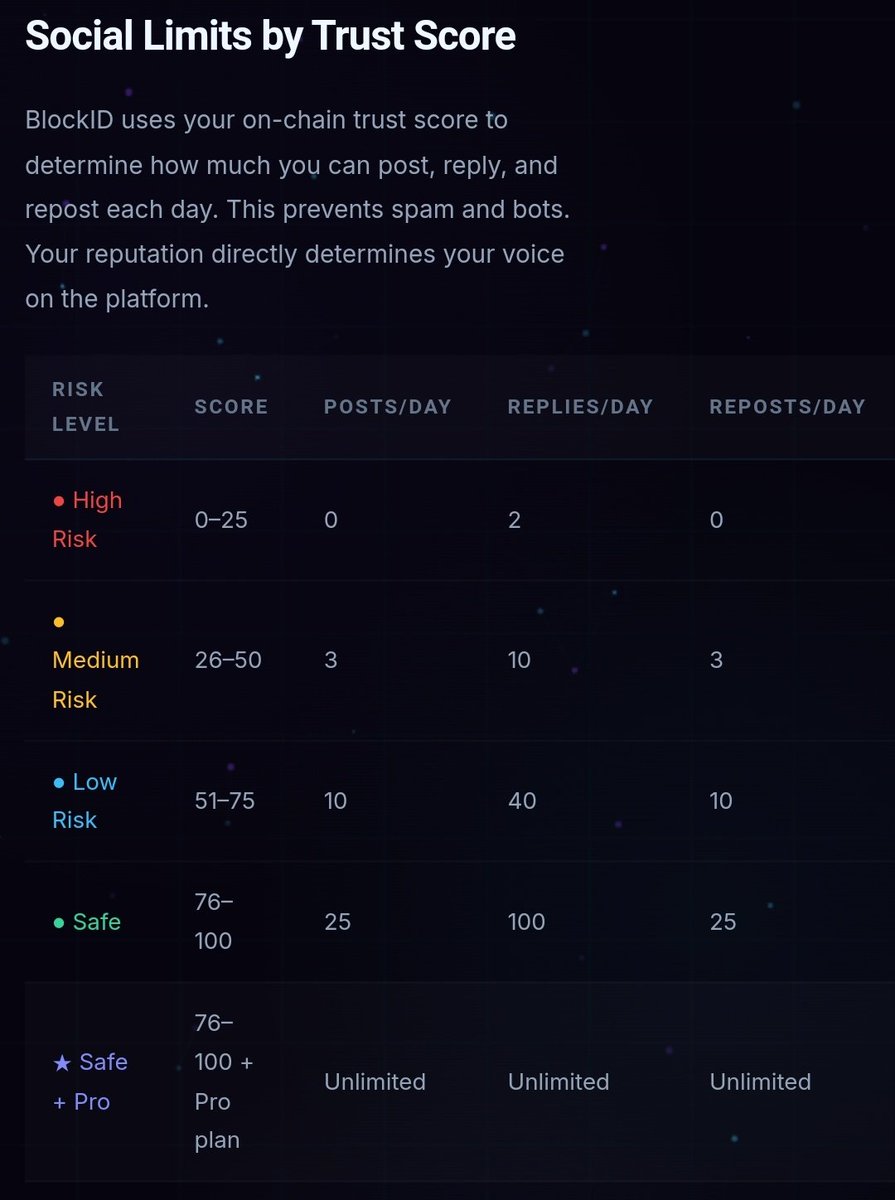Click the 0–25 score cell
Screen dimensions: 895x1200
tap(220, 520)
